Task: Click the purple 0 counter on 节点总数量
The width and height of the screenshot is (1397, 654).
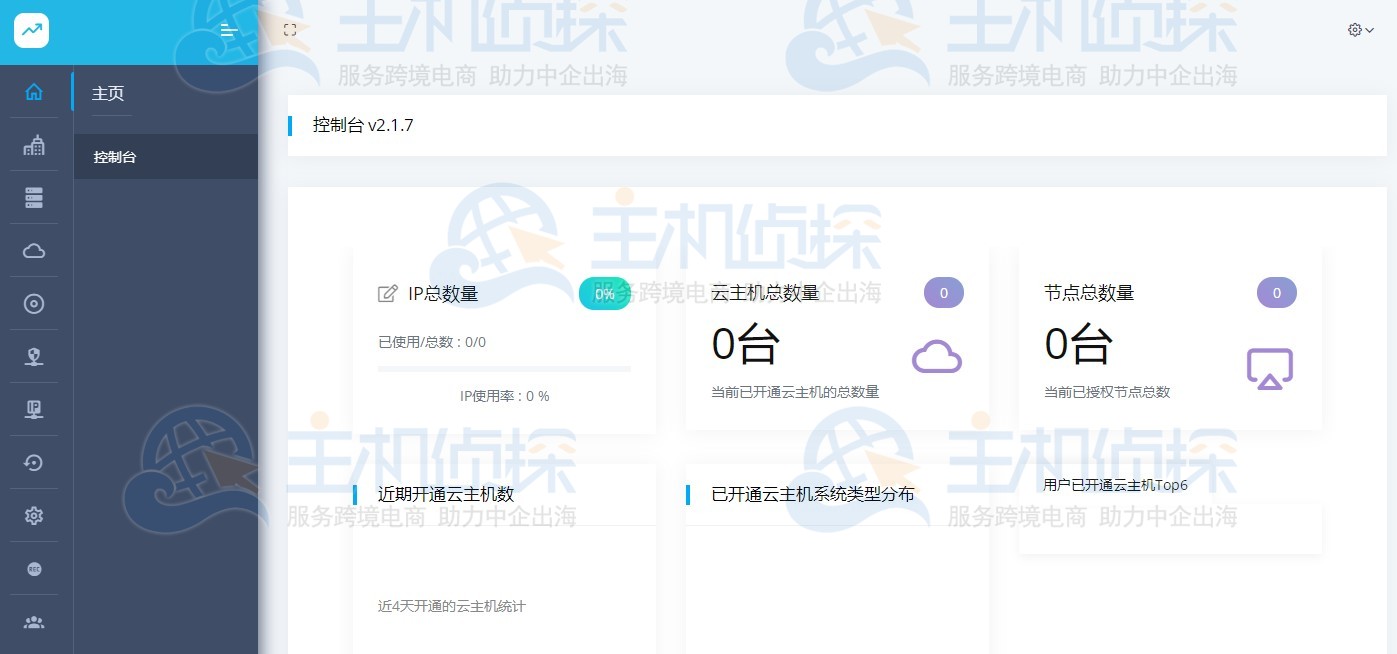Action: pyautogui.click(x=1276, y=292)
